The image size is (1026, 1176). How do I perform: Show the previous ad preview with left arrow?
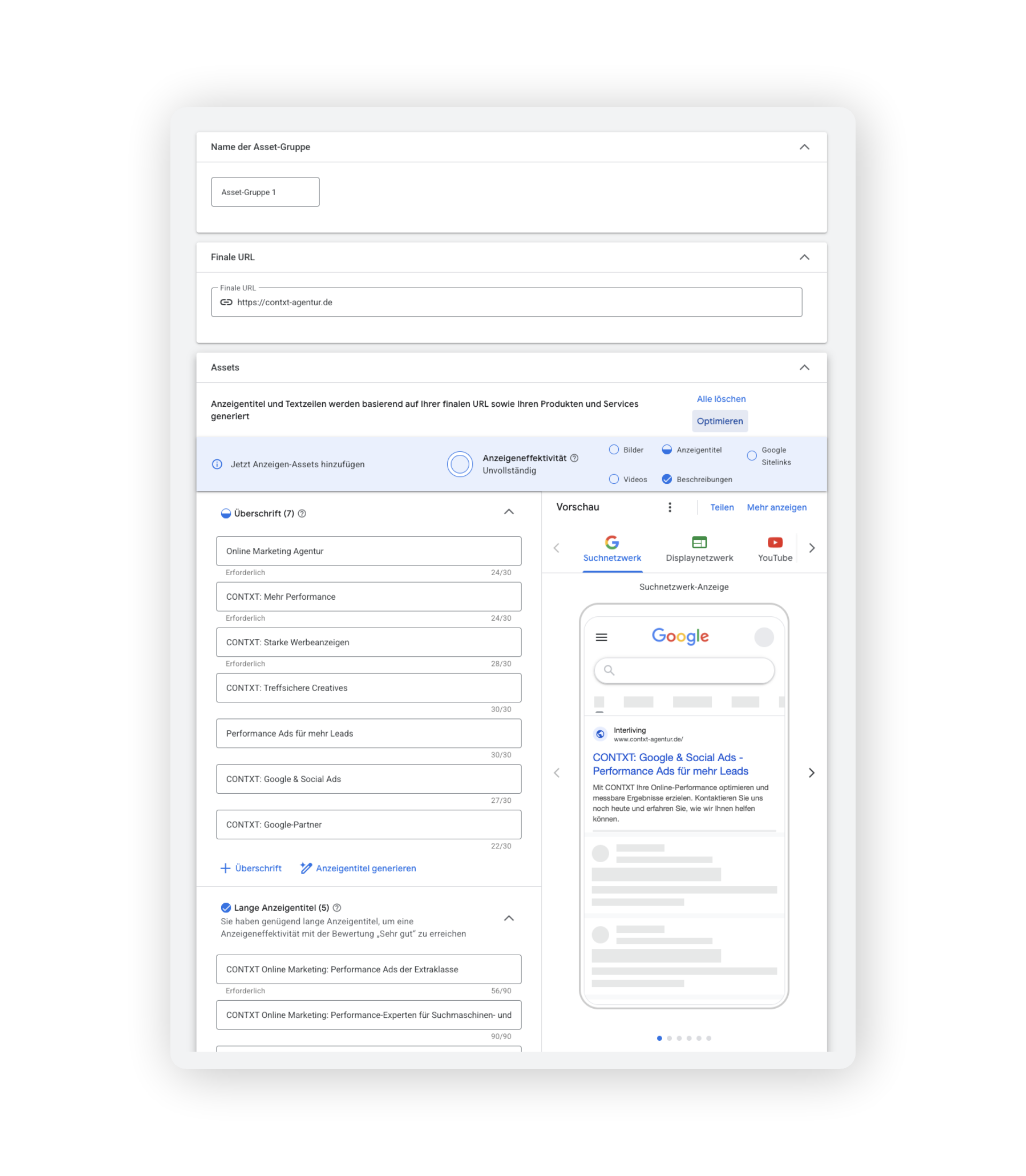(x=556, y=773)
